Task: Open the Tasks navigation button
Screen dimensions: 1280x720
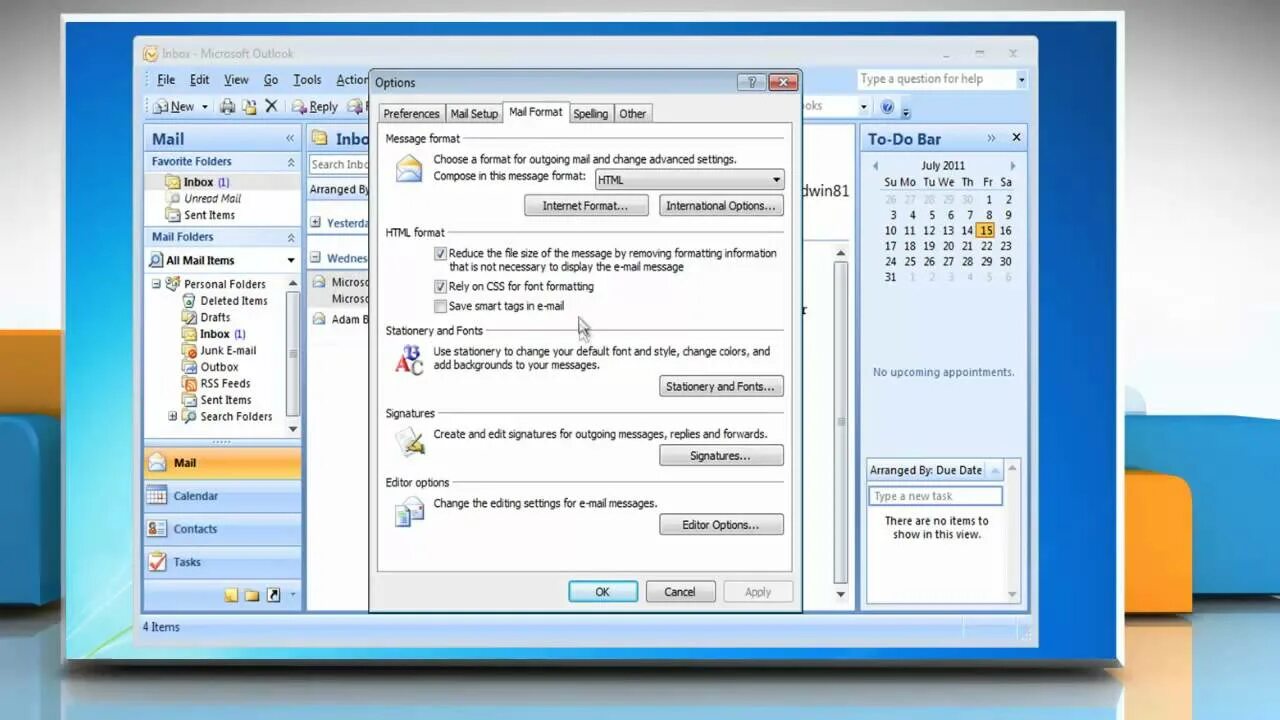Action: pos(222,562)
